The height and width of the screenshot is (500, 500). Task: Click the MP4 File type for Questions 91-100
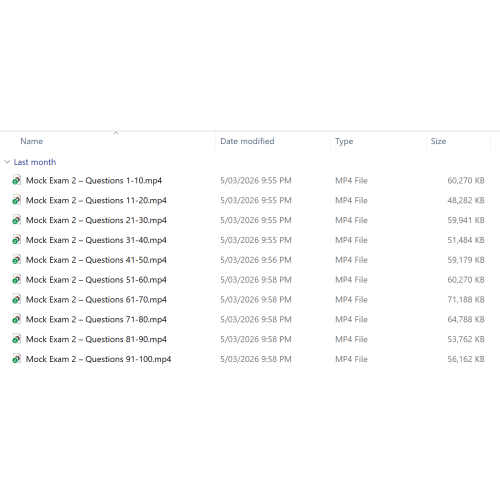pyautogui.click(x=351, y=359)
